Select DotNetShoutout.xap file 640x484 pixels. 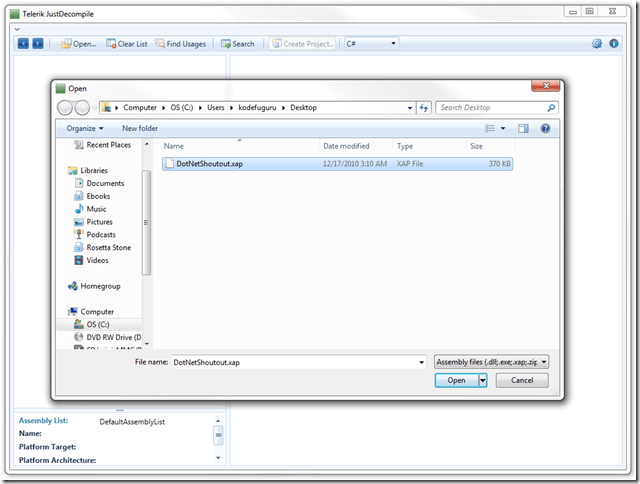(337, 164)
